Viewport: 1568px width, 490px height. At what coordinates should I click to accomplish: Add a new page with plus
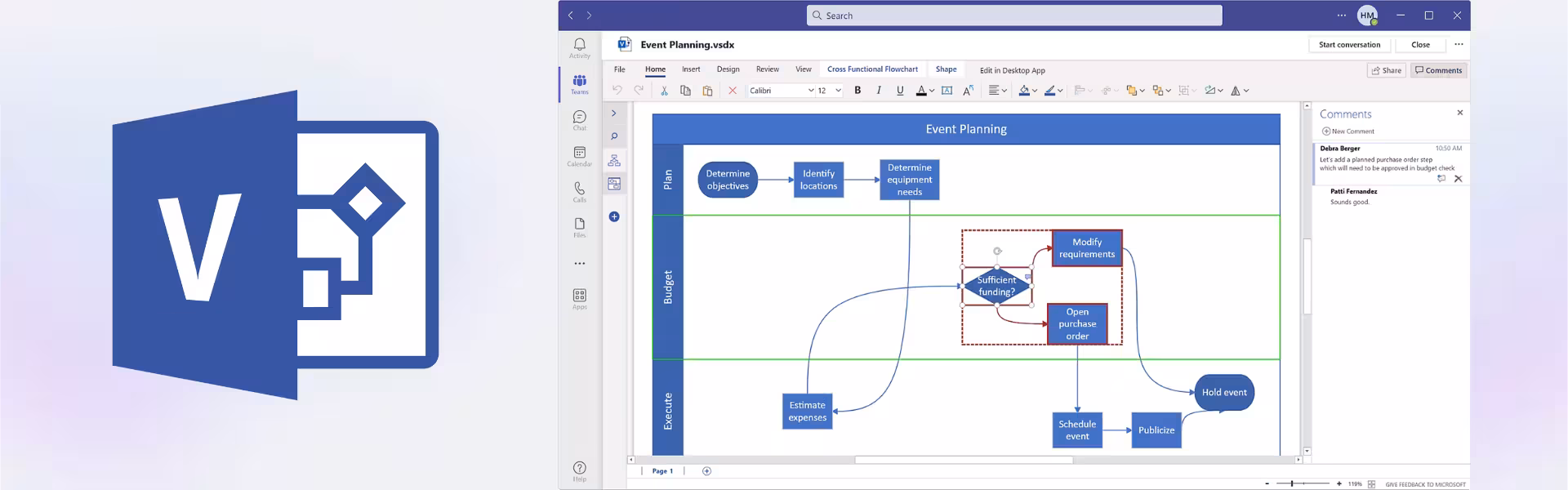click(707, 471)
